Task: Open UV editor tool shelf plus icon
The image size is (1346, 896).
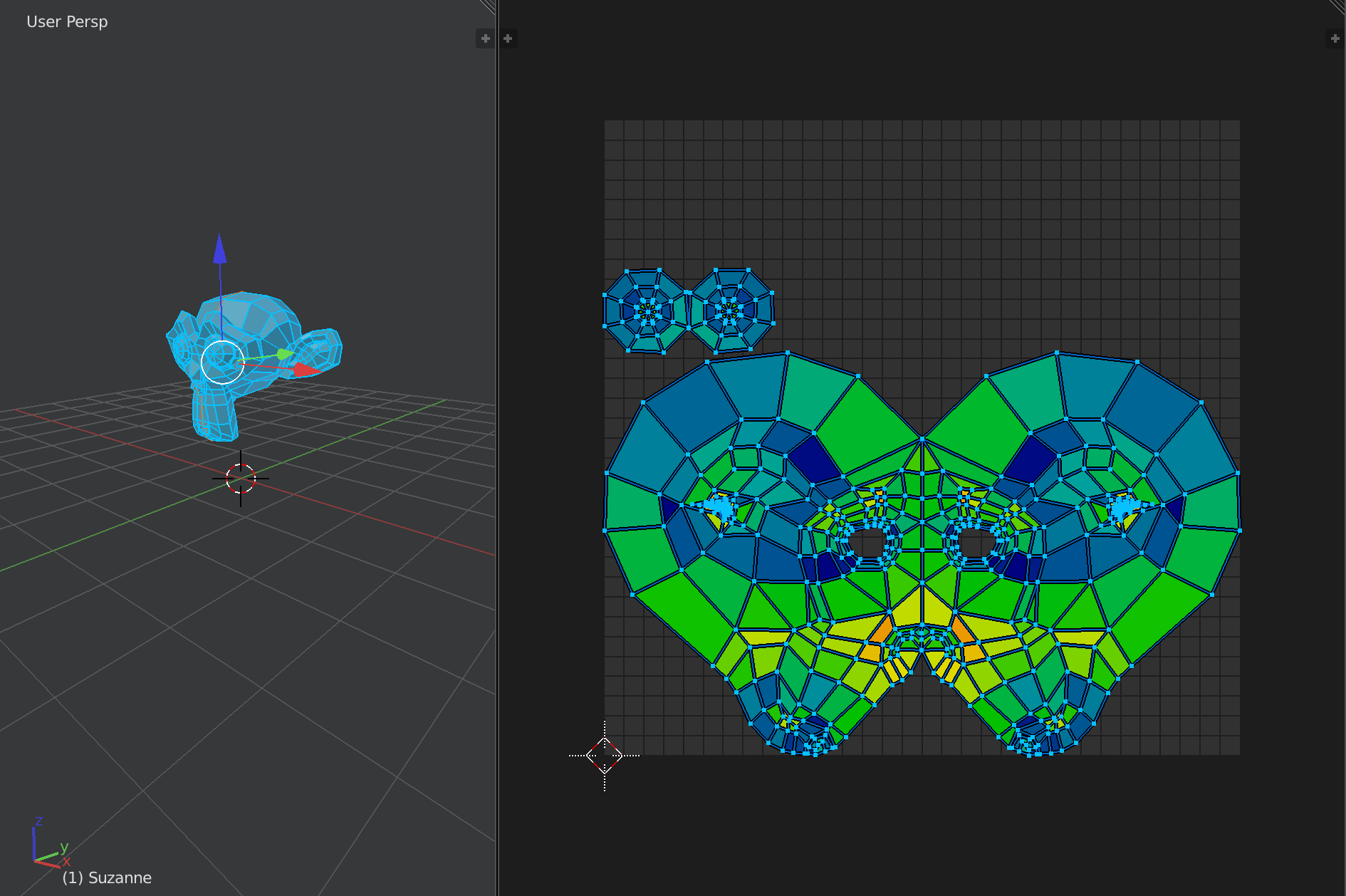Action: (x=508, y=38)
